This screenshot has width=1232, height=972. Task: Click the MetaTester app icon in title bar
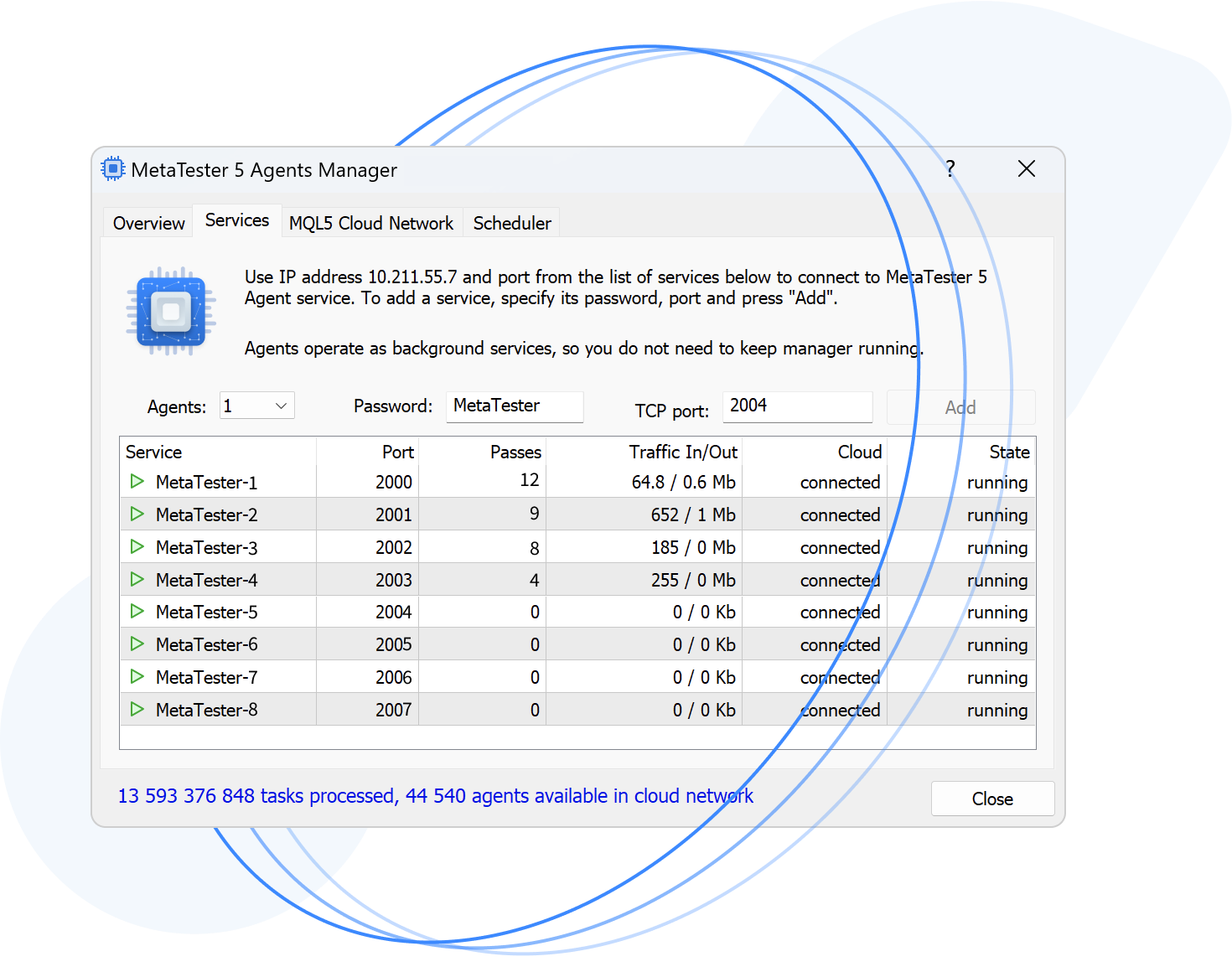point(112,168)
